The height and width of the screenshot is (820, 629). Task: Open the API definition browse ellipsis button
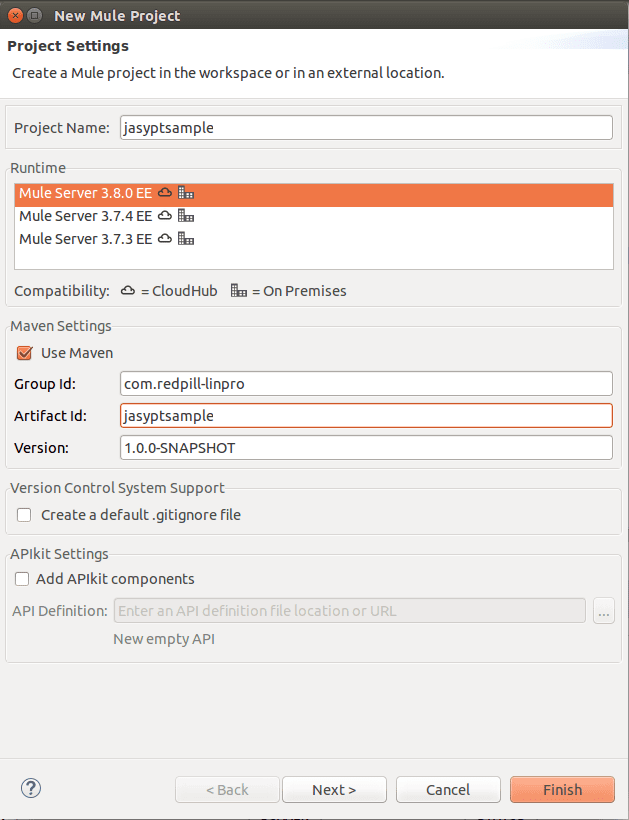click(x=603, y=611)
